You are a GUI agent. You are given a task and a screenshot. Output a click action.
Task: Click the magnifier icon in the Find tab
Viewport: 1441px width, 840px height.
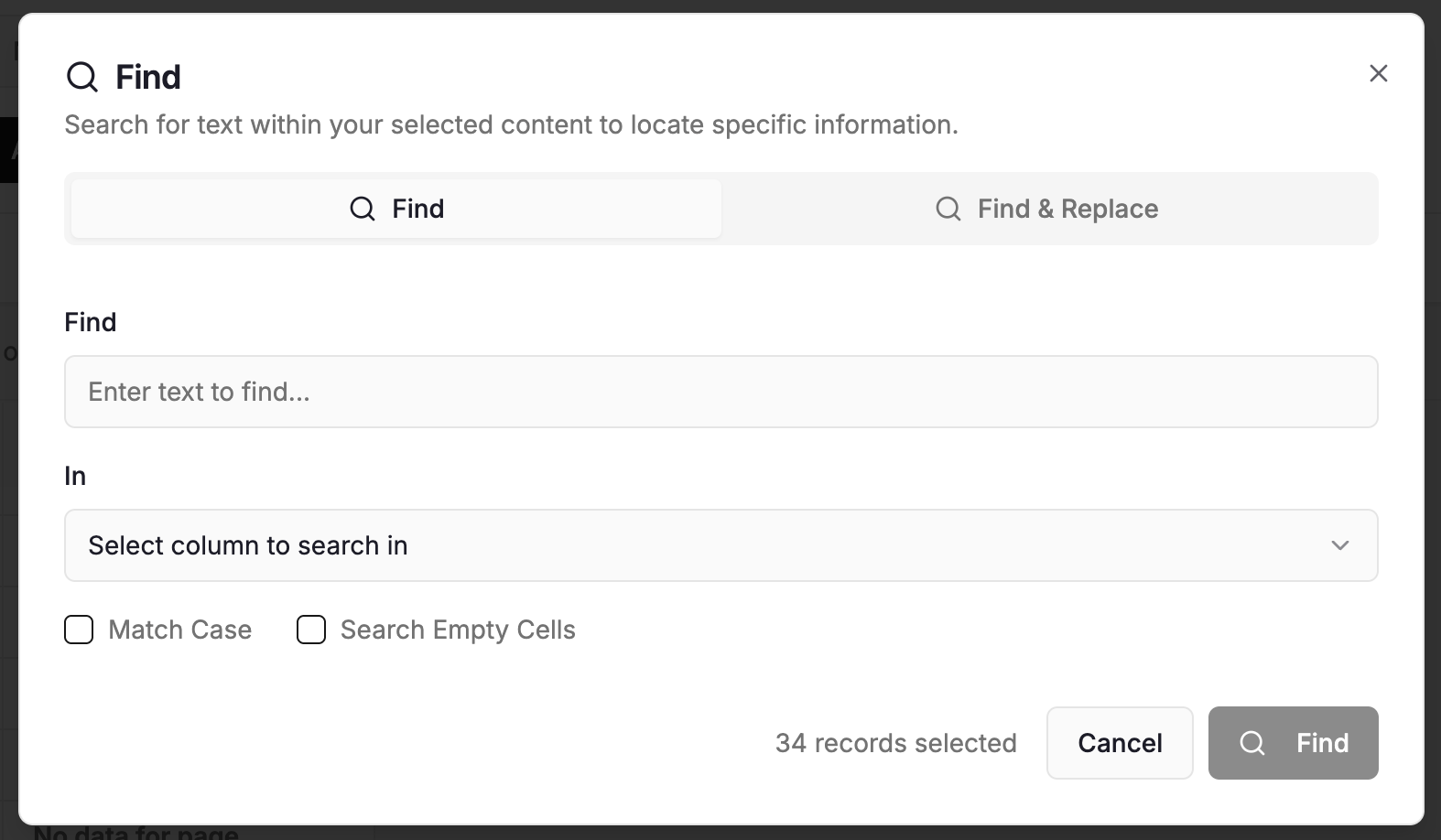[x=363, y=209]
